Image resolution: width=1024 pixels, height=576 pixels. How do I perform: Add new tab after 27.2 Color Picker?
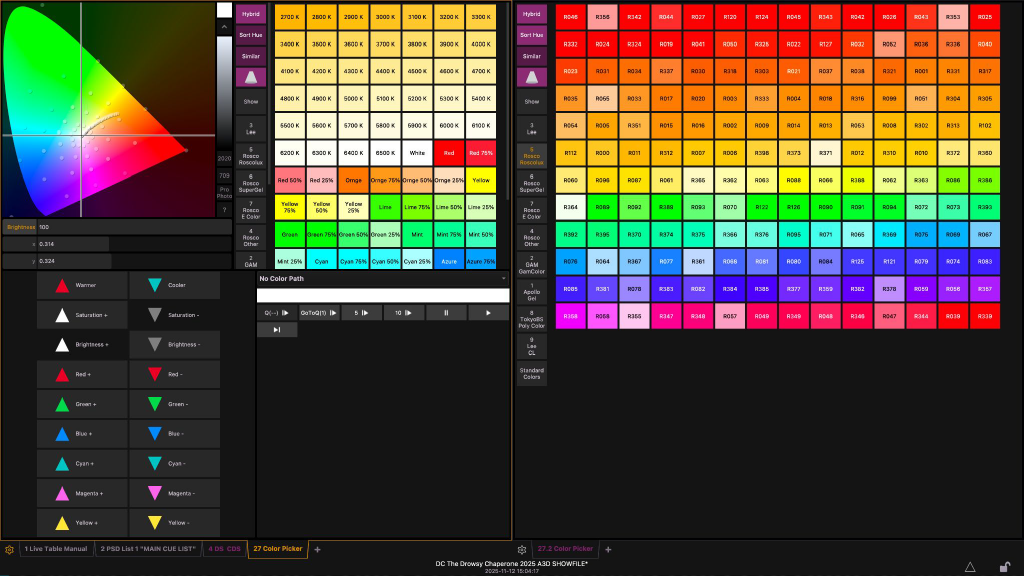[x=608, y=550]
